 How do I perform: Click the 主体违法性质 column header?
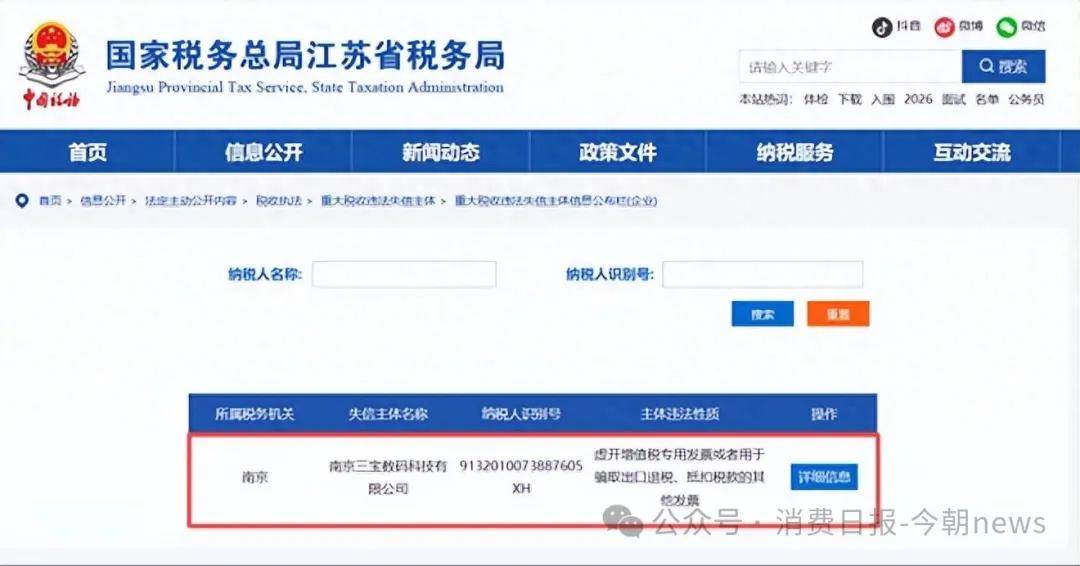click(x=680, y=414)
